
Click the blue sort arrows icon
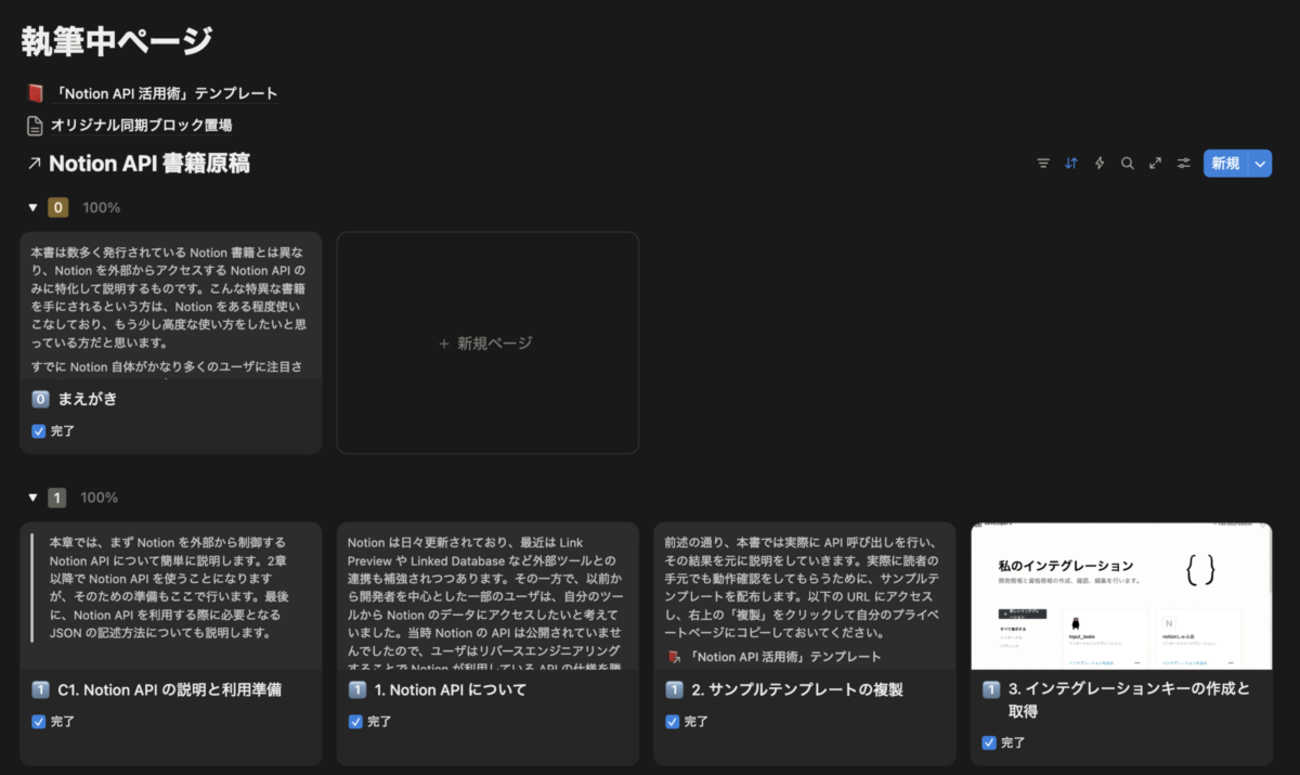pyautogui.click(x=1071, y=163)
